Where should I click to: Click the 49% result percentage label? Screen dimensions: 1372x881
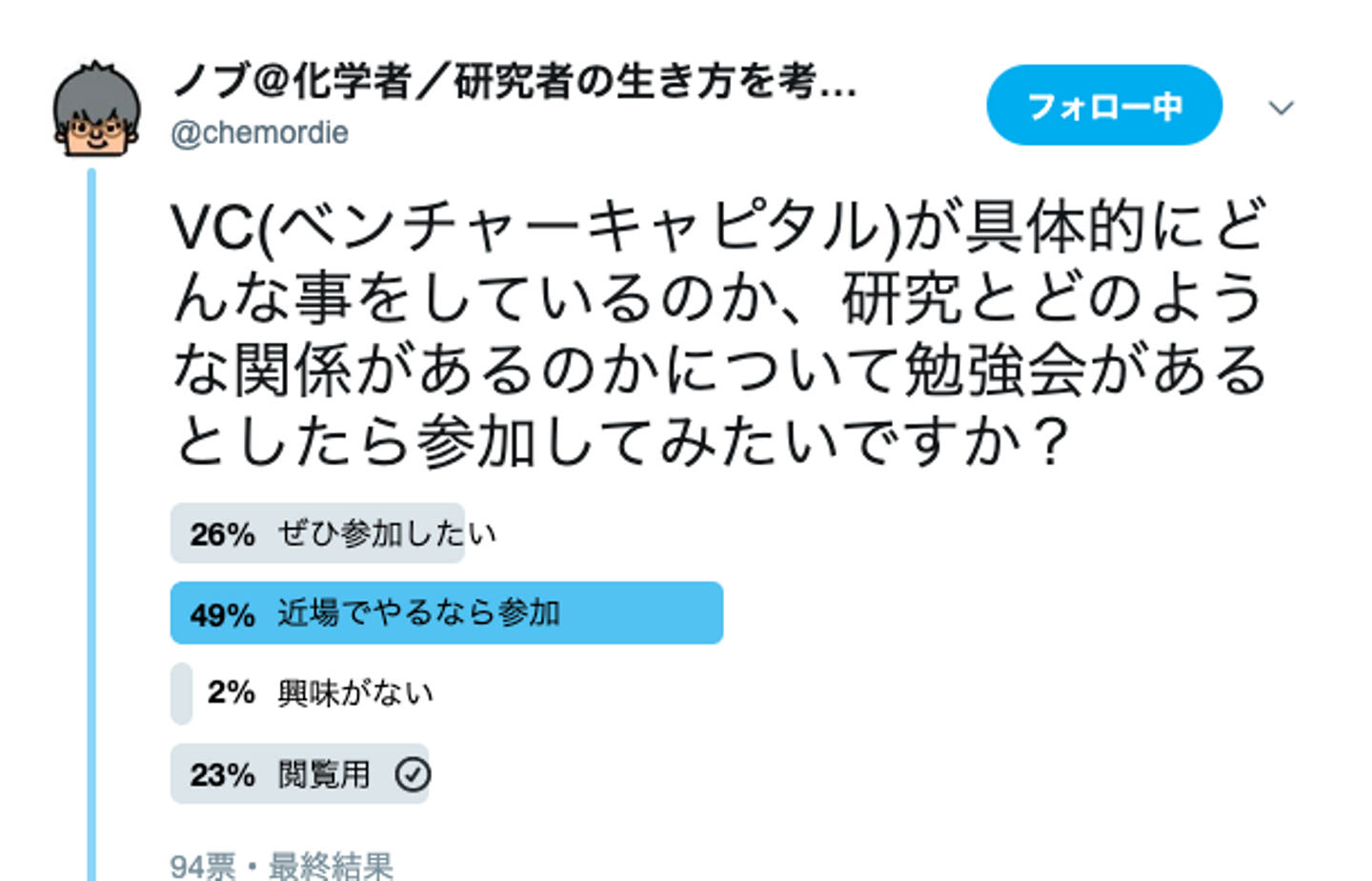point(222,614)
